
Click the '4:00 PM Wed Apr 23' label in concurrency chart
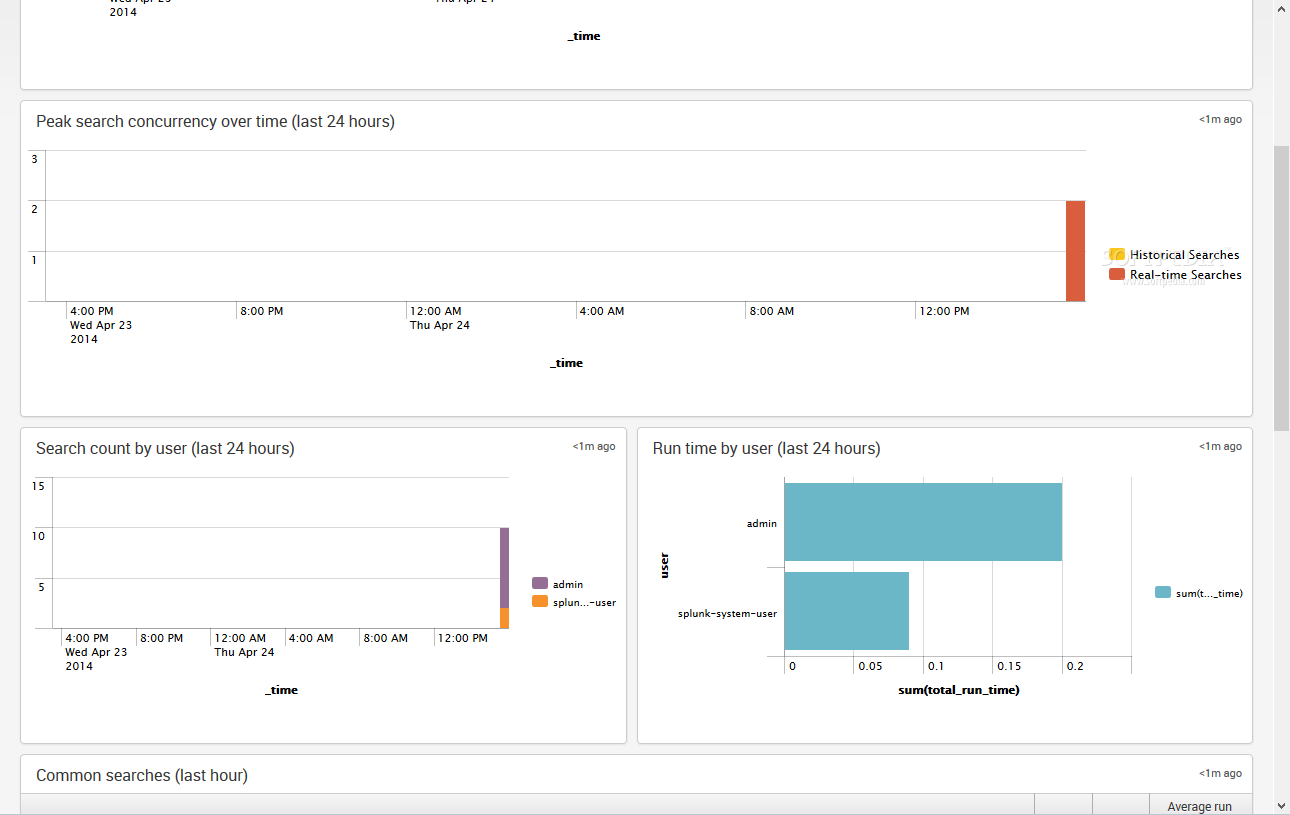(x=101, y=325)
